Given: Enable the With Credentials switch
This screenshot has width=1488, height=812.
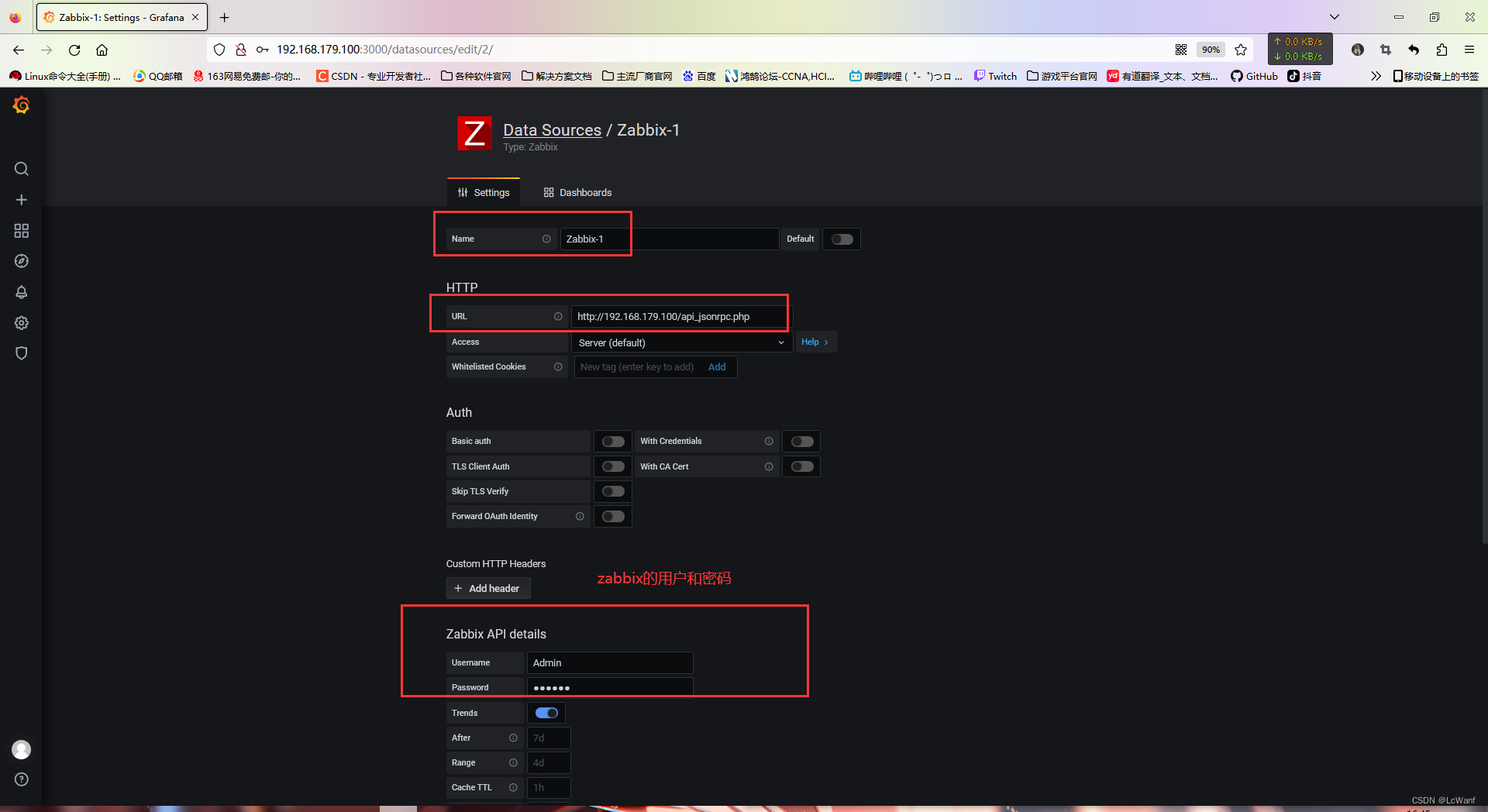Looking at the screenshot, I should (802, 441).
